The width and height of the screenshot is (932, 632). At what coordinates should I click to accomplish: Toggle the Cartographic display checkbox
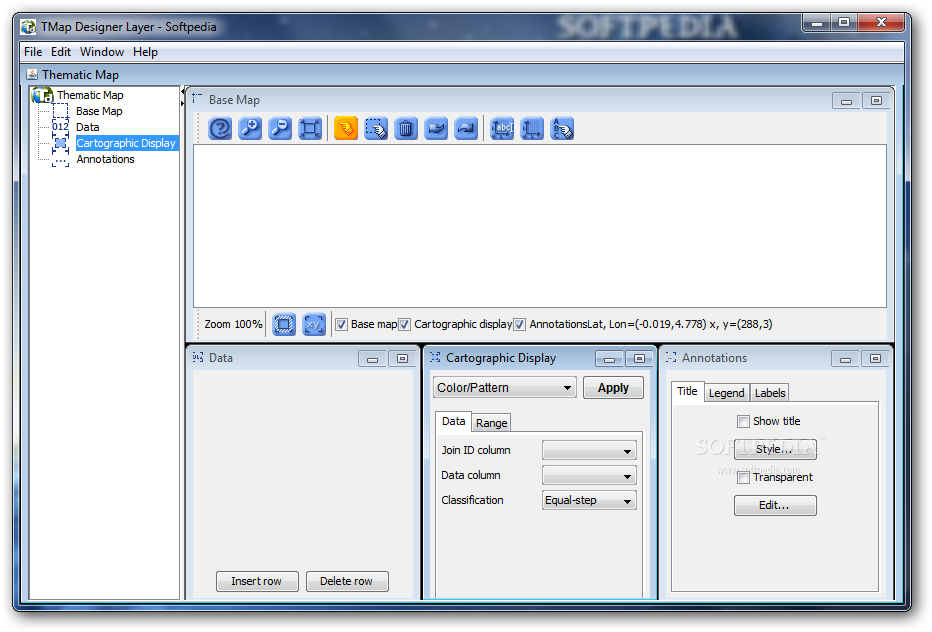pos(404,324)
